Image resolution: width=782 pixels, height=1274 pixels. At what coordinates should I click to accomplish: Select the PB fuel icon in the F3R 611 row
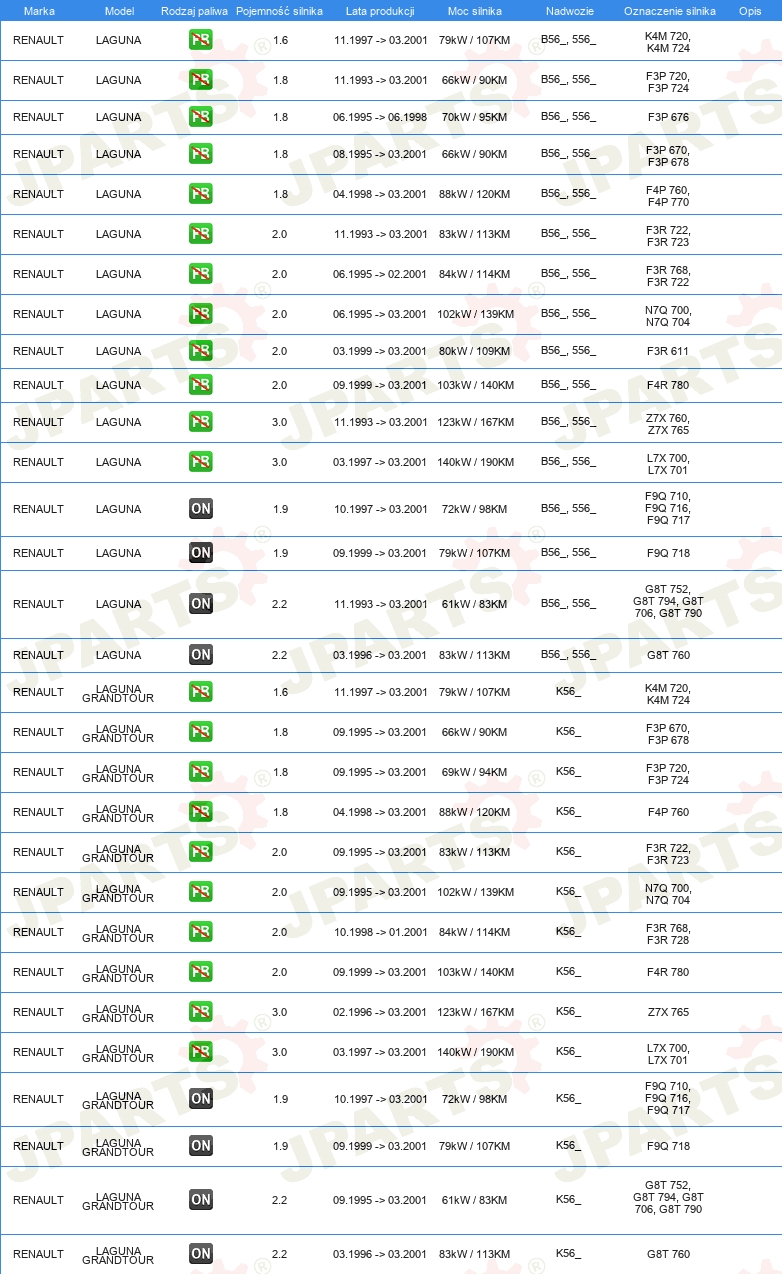click(x=200, y=351)
